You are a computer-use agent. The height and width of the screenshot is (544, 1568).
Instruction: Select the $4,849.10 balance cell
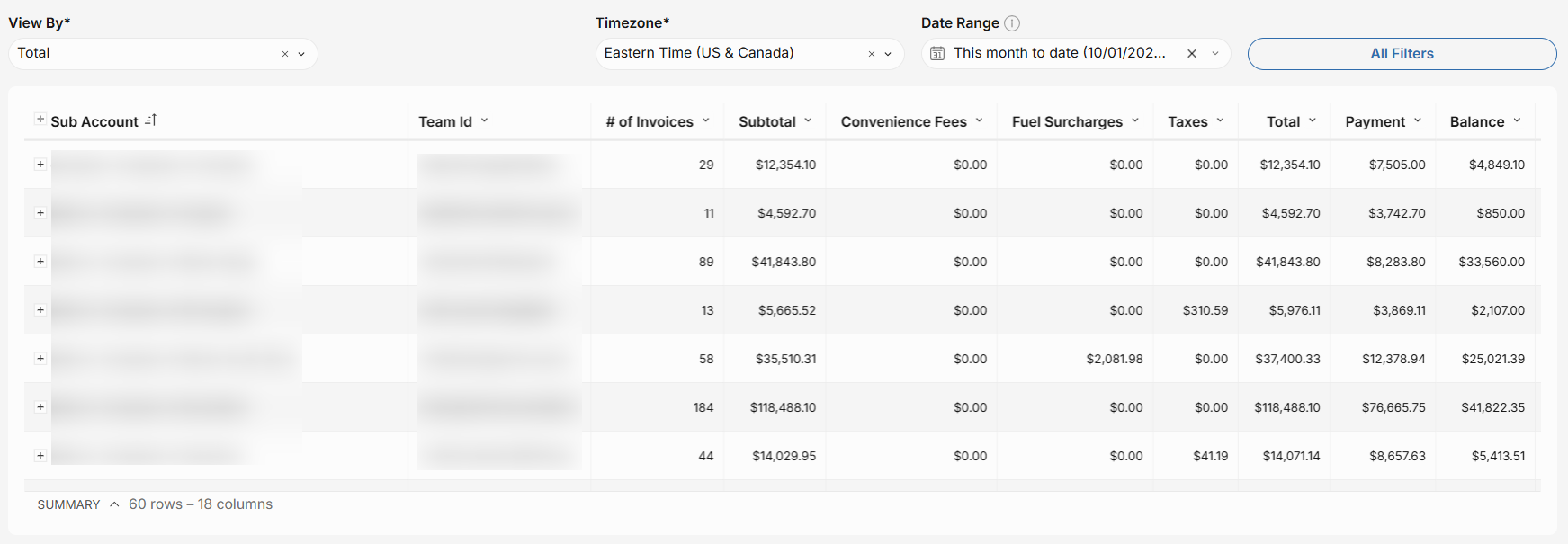coord(1497,165)
